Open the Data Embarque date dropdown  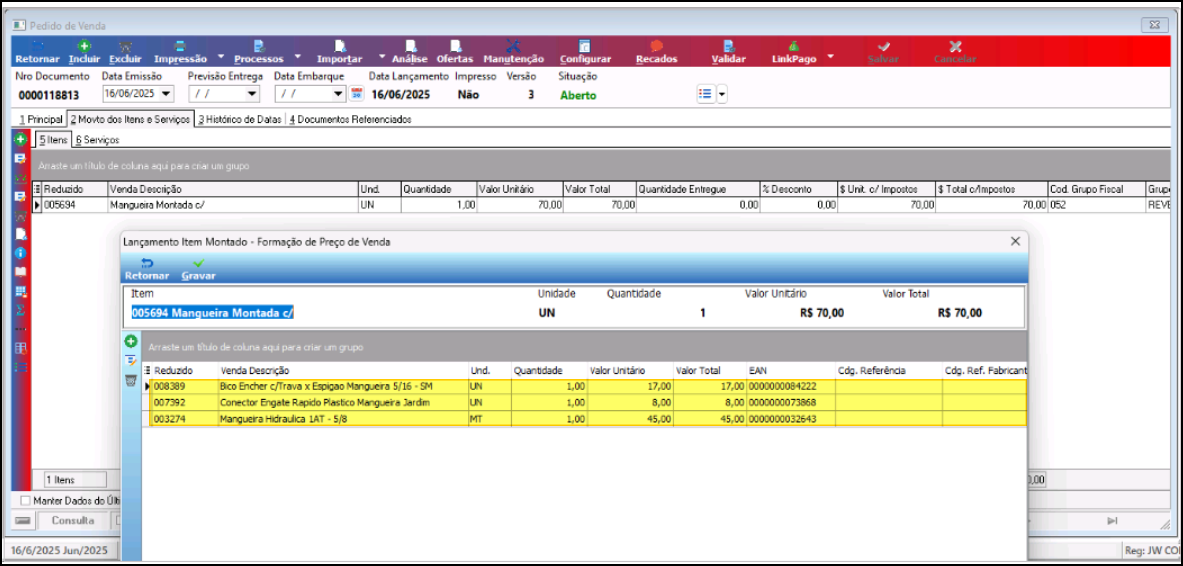click(338, 94)
